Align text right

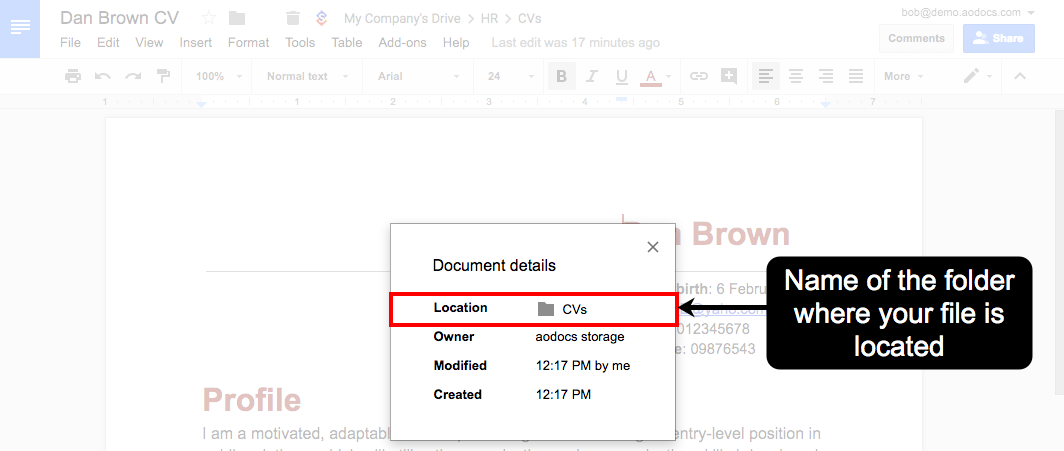pos(826,76)
